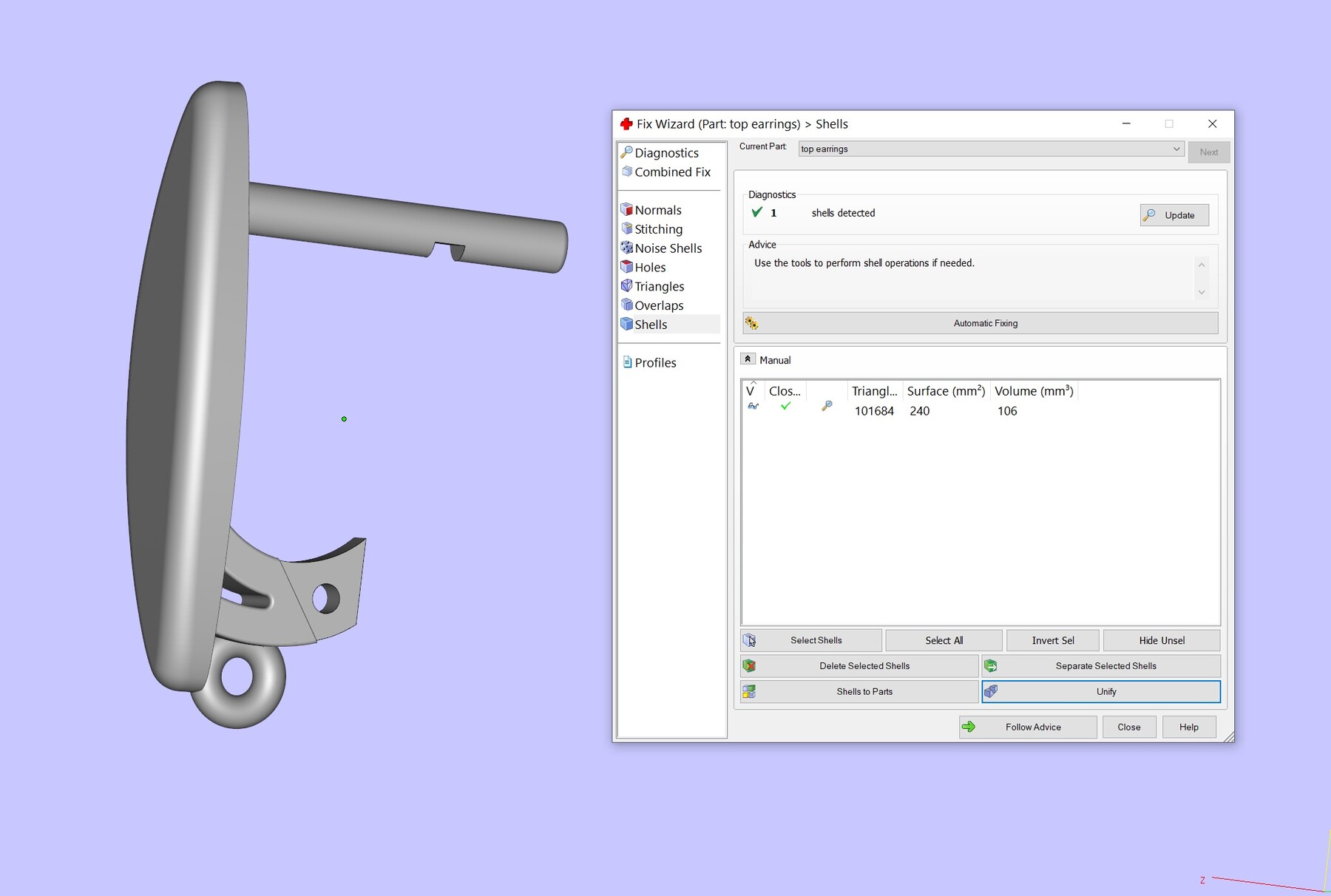The image size is (1331, 896).
Task: Click the Normals cube icon in sidebar
Action: 626,210
